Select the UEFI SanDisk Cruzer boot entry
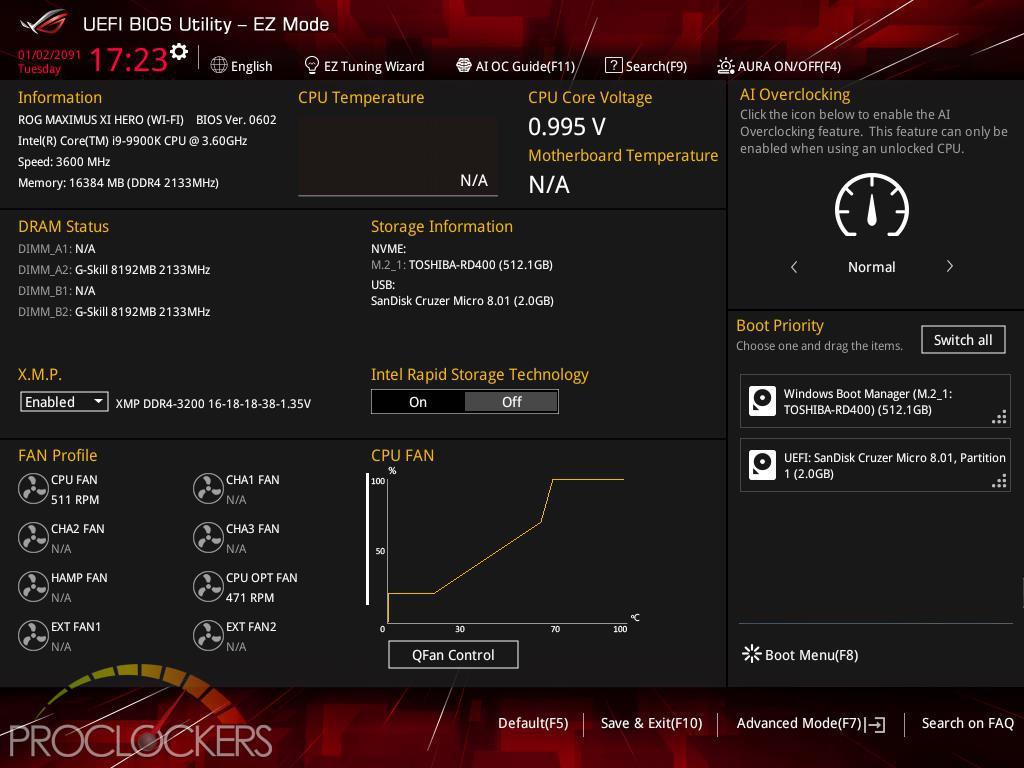 click(x=875, y=465)
